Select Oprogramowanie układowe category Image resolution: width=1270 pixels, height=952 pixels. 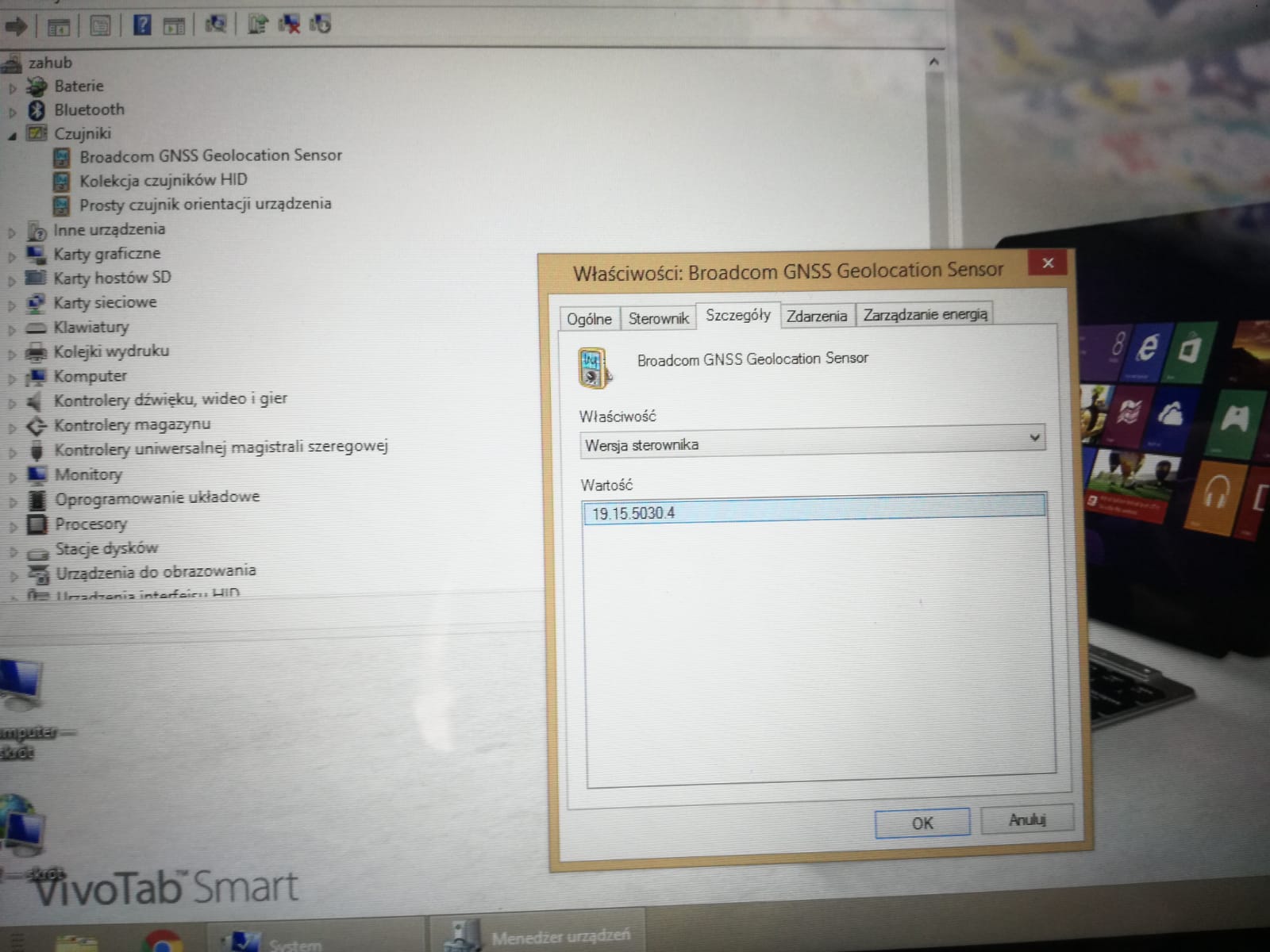tap(157, 498)
